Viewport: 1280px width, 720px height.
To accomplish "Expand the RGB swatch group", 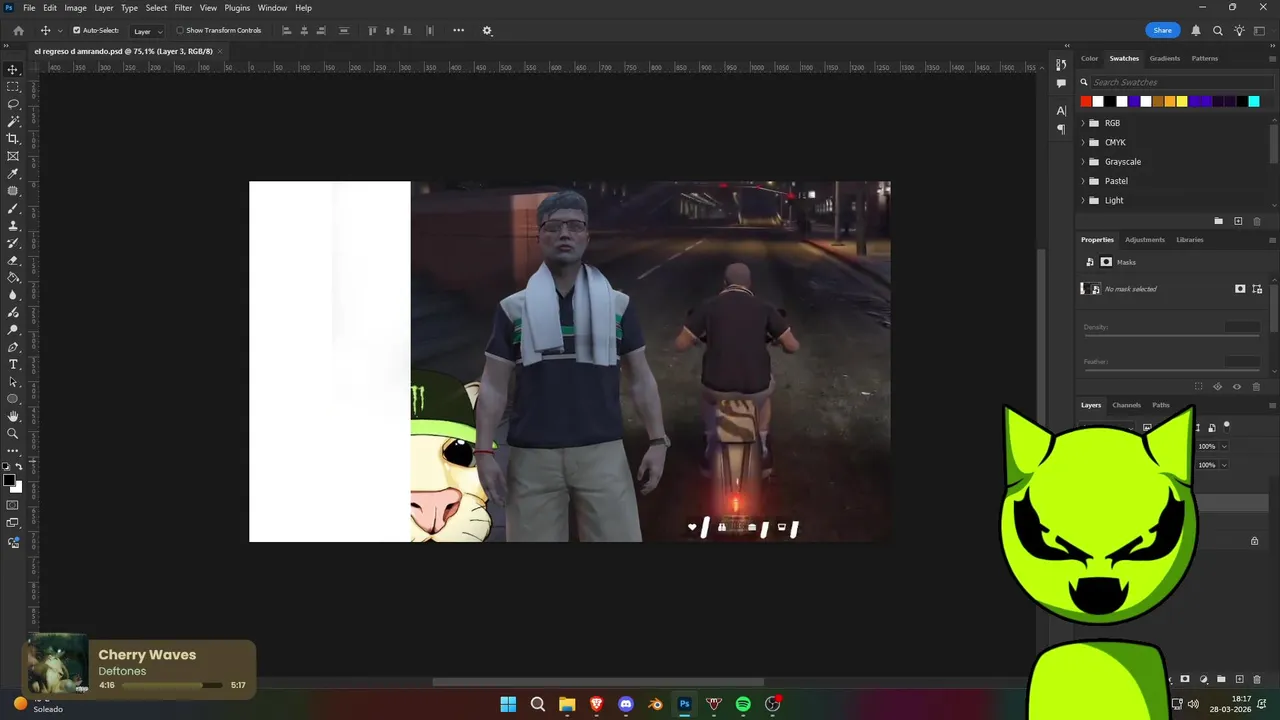I will coord(1083,123).
